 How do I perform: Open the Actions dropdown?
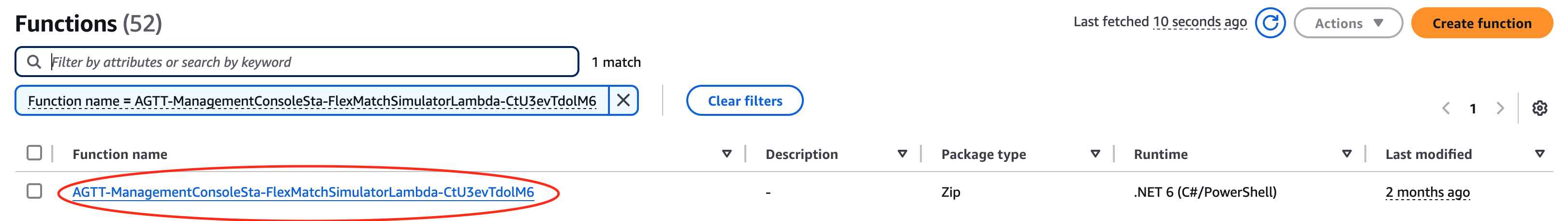coord(1348,23)
